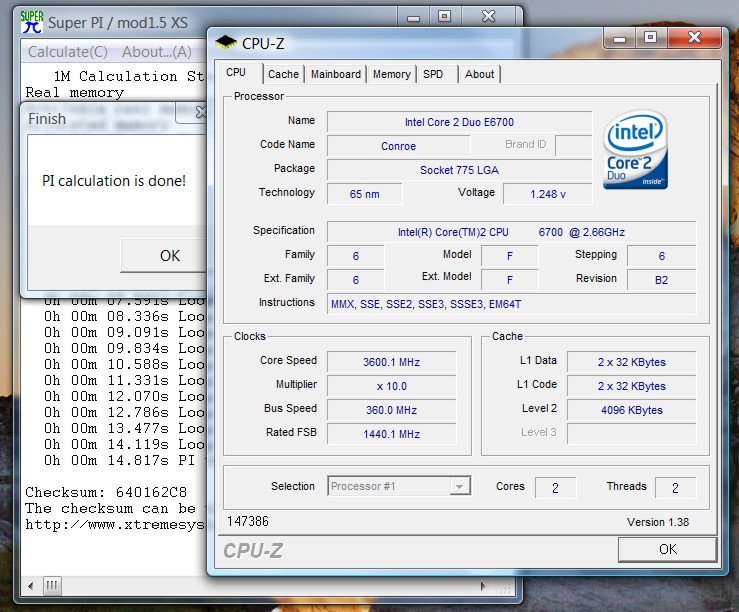Click the Revision value 'B2'
Screen dimensions: 739x612
pyautogui.click(x=661, y=280)
